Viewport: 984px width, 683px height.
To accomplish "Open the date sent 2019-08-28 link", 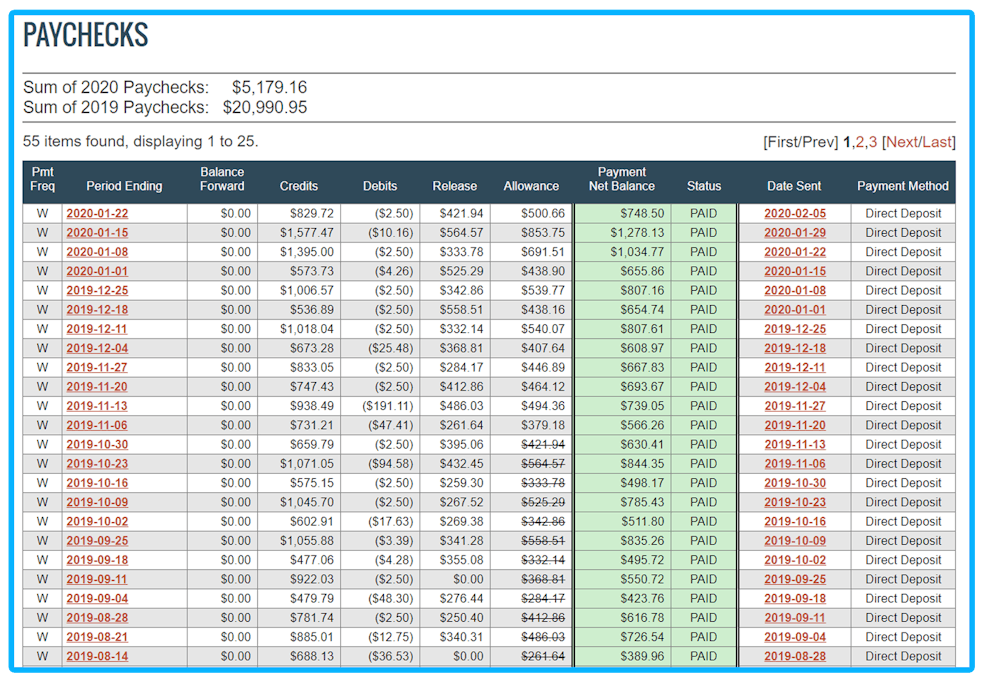I will [795, 656].
